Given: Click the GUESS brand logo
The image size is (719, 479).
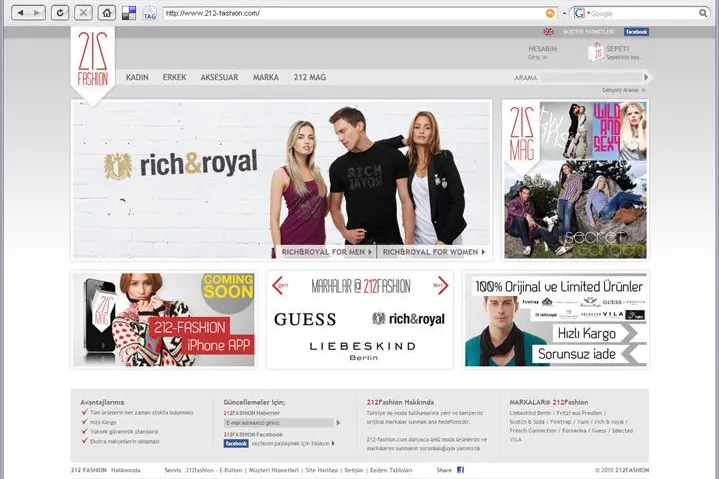Looking at the screenshot, I should tap(305, 319).
